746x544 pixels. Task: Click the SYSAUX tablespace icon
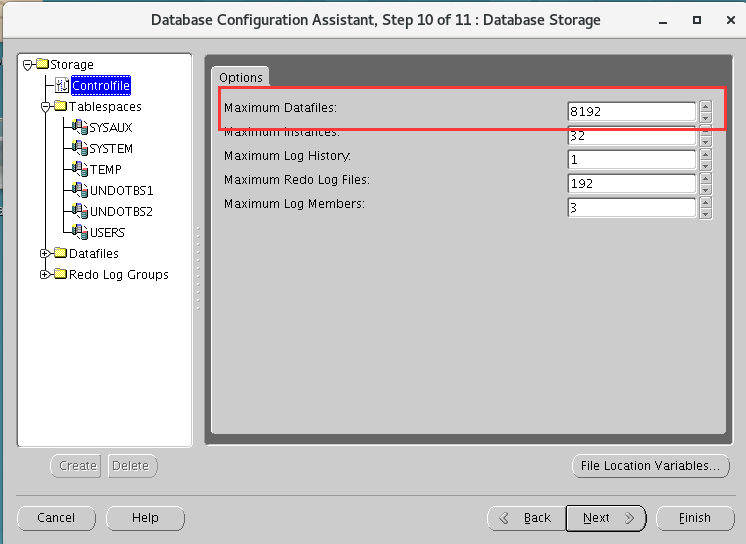tap(80, 128)
